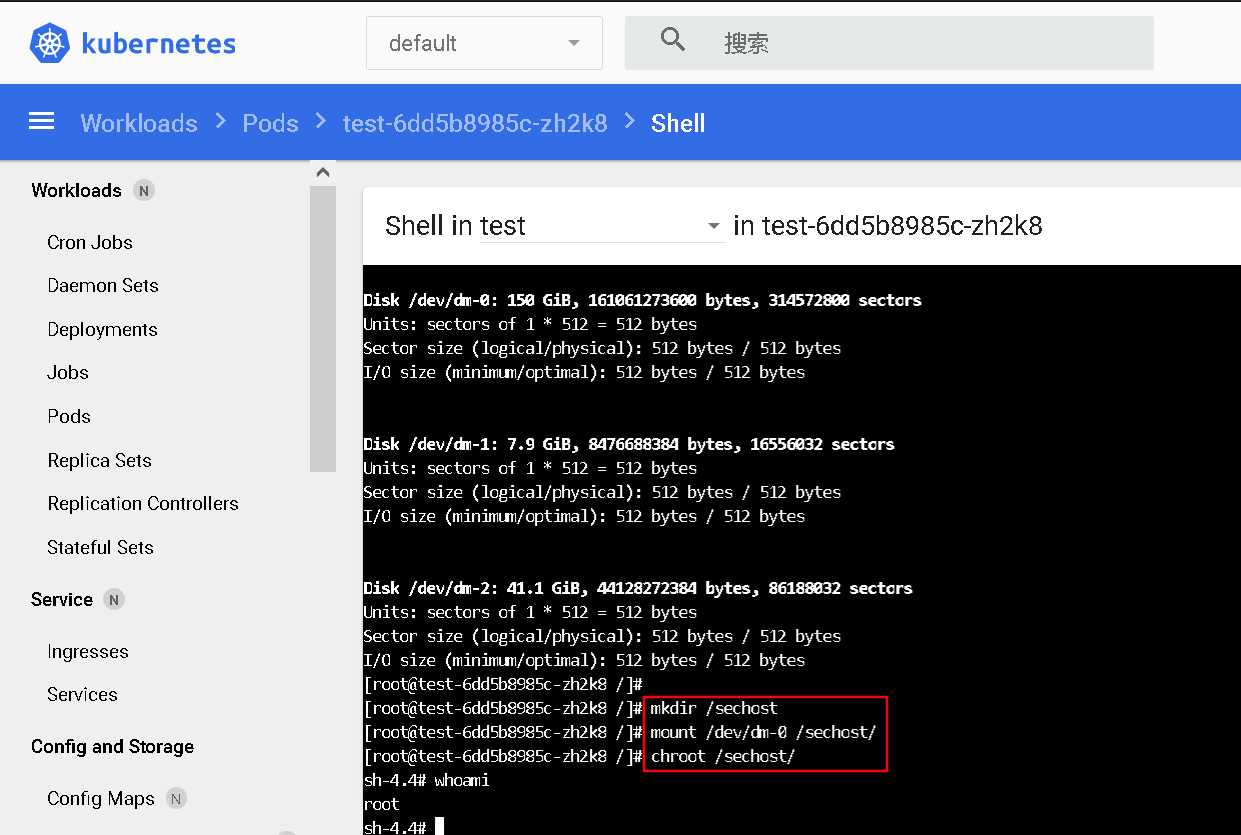Open Ingresses in the sidebar

[88, 652]
